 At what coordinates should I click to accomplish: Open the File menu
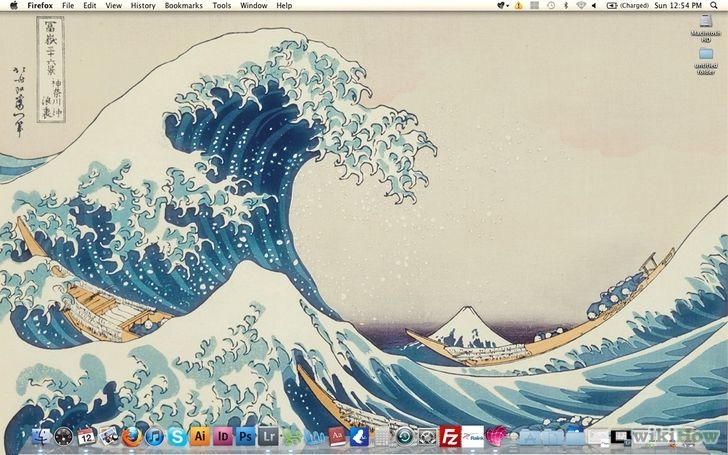pos(68,6)
